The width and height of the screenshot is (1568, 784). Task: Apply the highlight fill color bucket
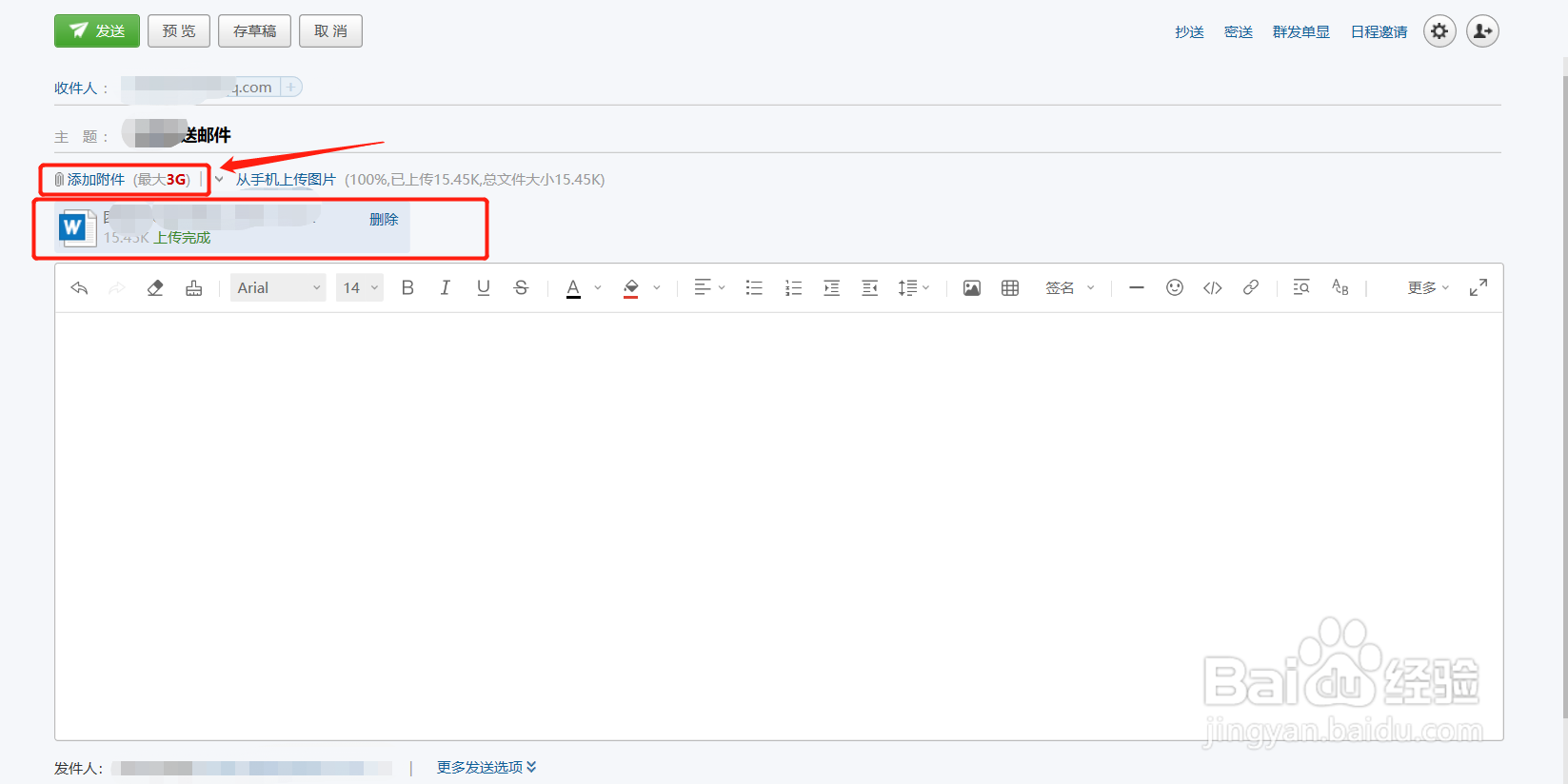[x=630, y=288]
